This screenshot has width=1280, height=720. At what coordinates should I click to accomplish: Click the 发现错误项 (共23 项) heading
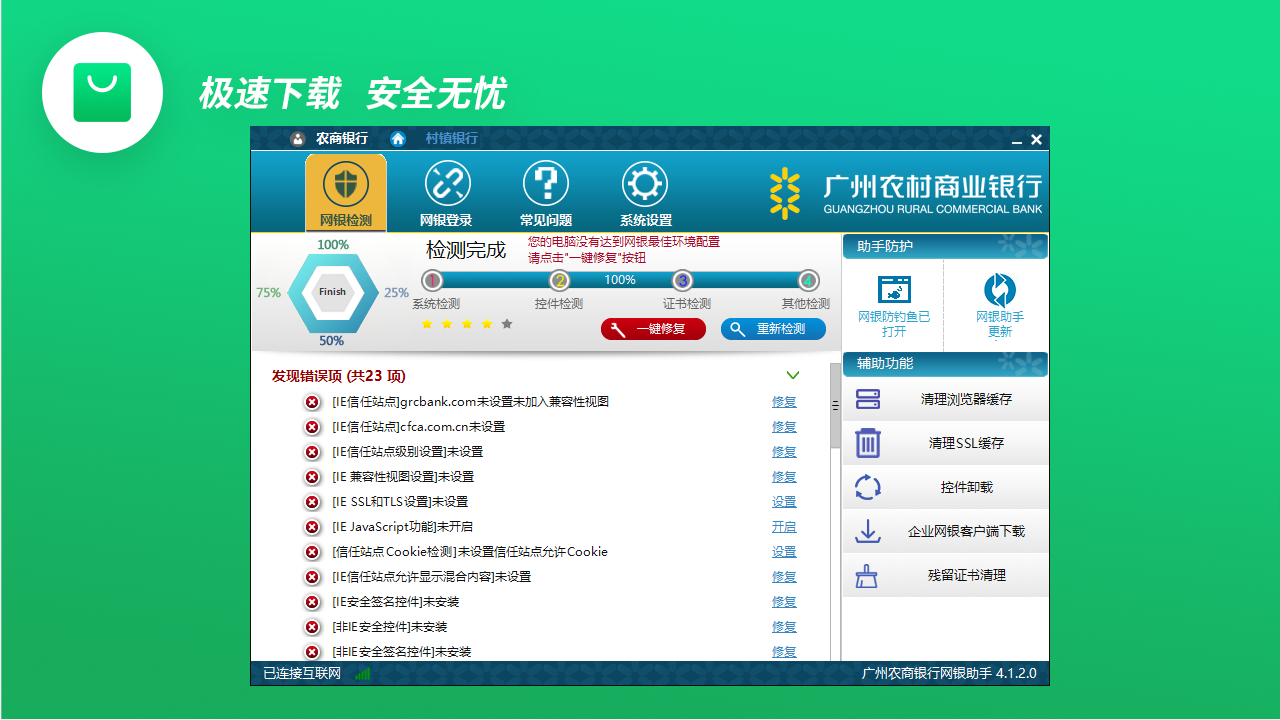click(x=338, y=376)
